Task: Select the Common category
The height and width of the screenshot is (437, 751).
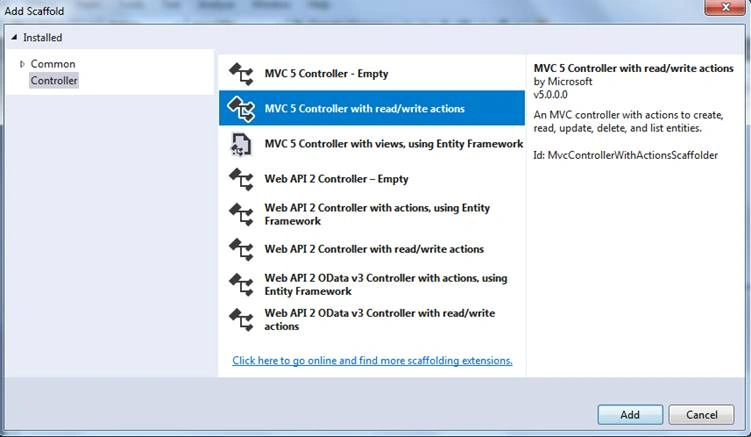Action: [x=53, y=64]
